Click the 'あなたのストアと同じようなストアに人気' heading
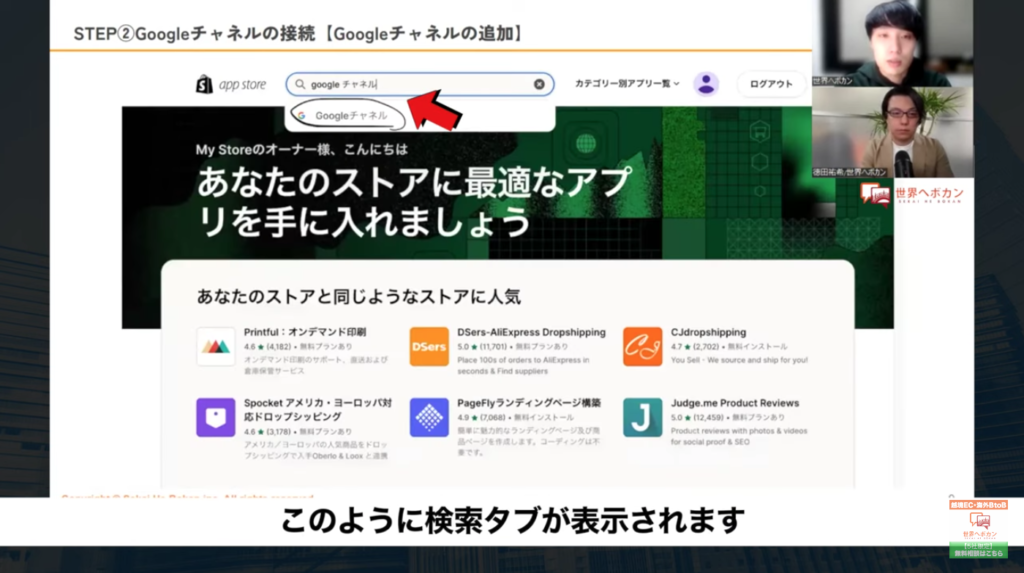Screen dimensions: 1024x573 coord(359,297)
